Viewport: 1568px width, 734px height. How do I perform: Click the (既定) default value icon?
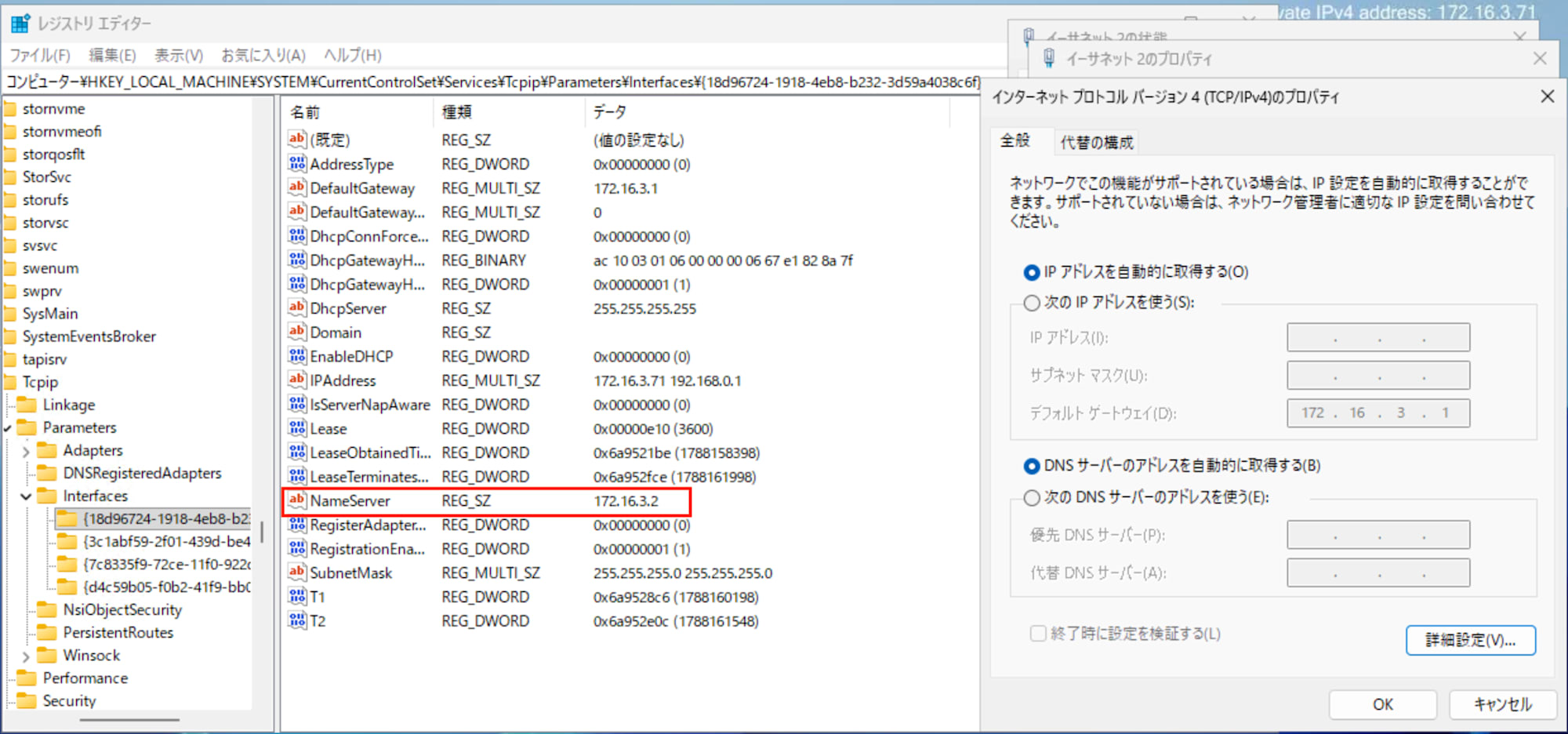click(x=297, y=140)
